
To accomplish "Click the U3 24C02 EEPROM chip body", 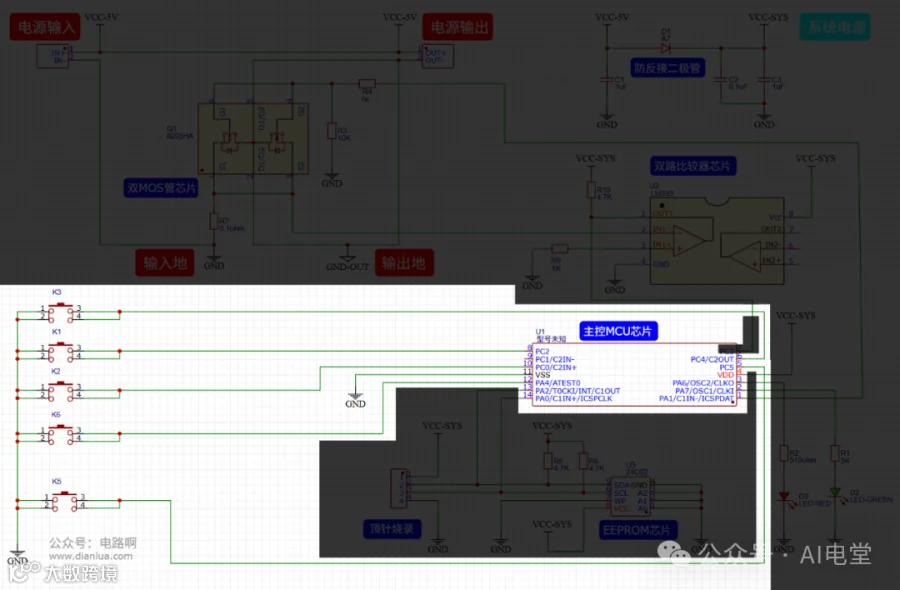I will pos(630,496).
